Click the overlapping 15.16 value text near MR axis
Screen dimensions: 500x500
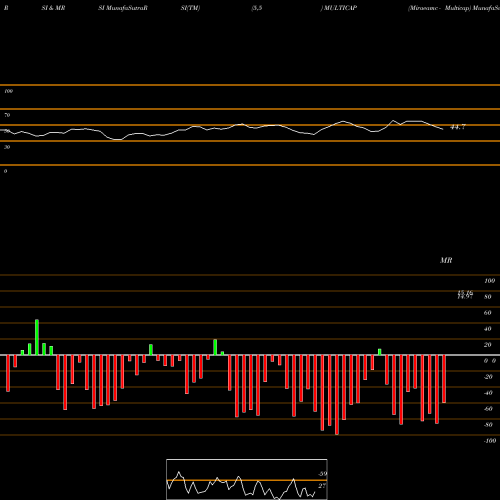[465, 293]
